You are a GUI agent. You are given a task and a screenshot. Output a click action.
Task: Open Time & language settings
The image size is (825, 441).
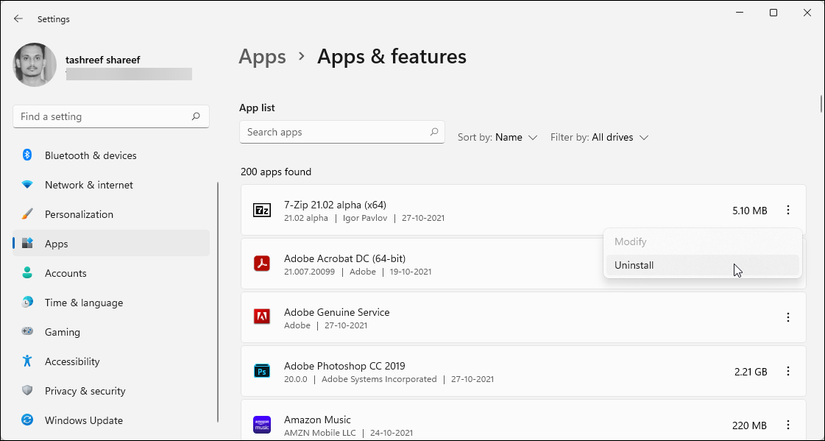pos(83,303)
